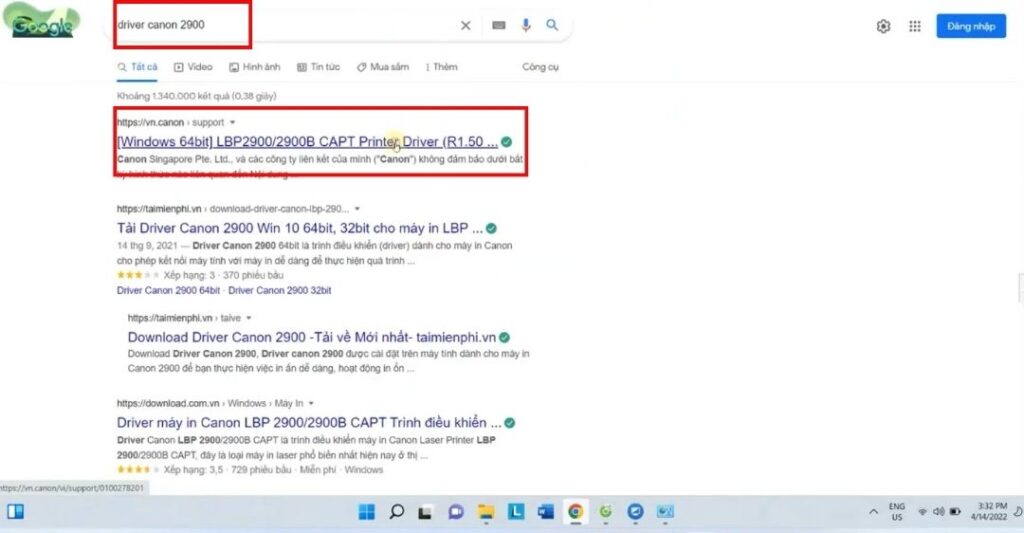Switch to the Hình ảnh images tab
The width and height of the screenshot is (1024, 533).
pyautogui.click(x=254, y=67)
